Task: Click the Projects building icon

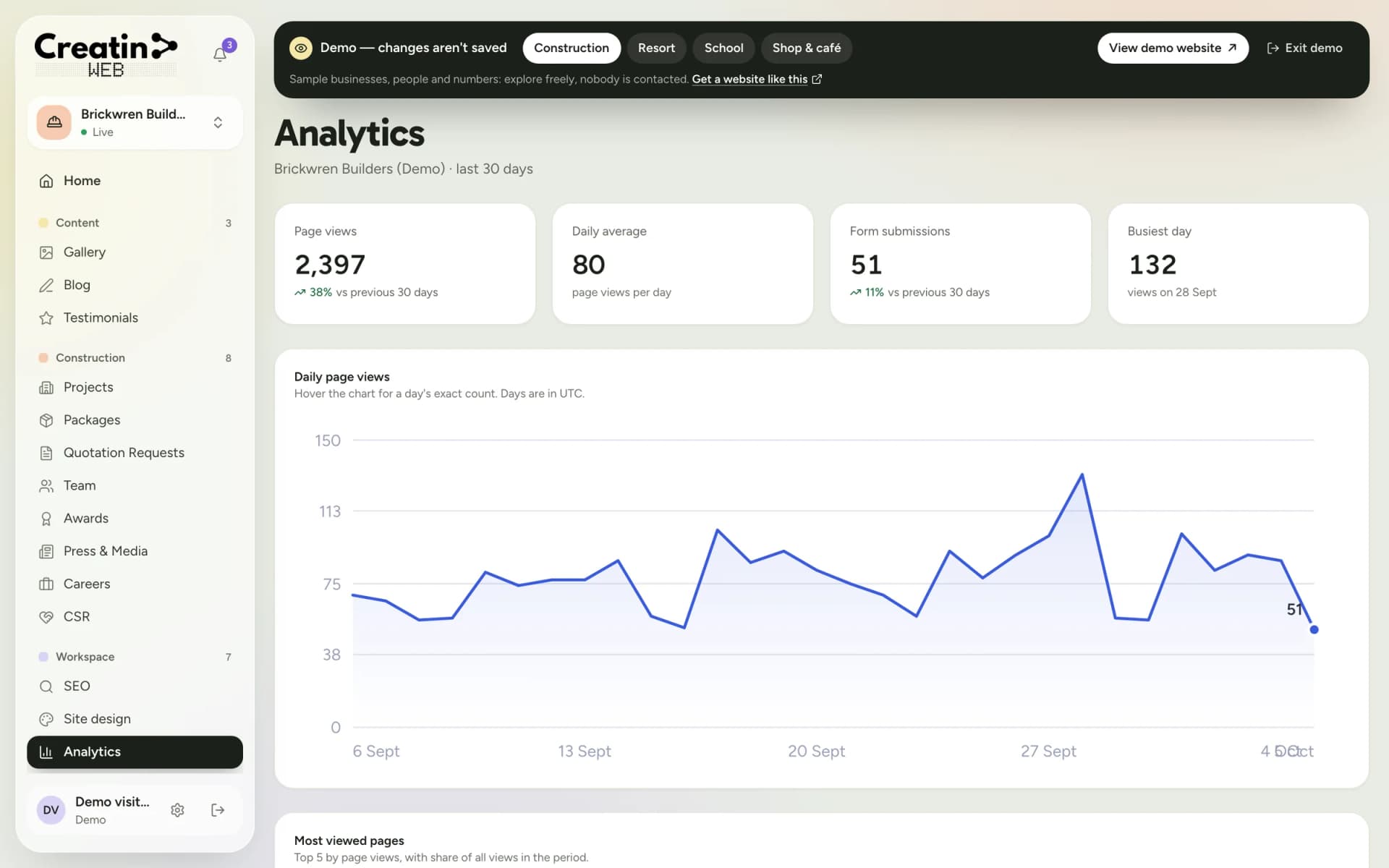Action: click(46, 388)
